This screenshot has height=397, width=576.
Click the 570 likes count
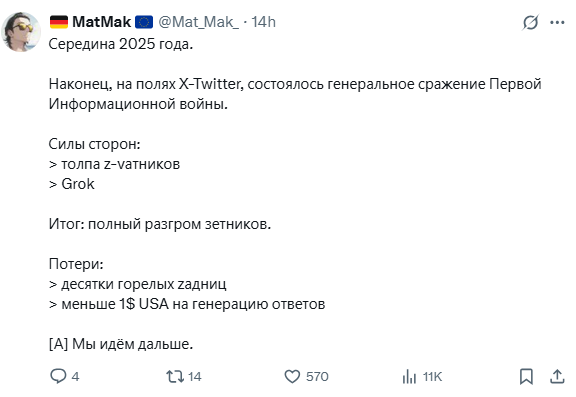coord(317,377)
